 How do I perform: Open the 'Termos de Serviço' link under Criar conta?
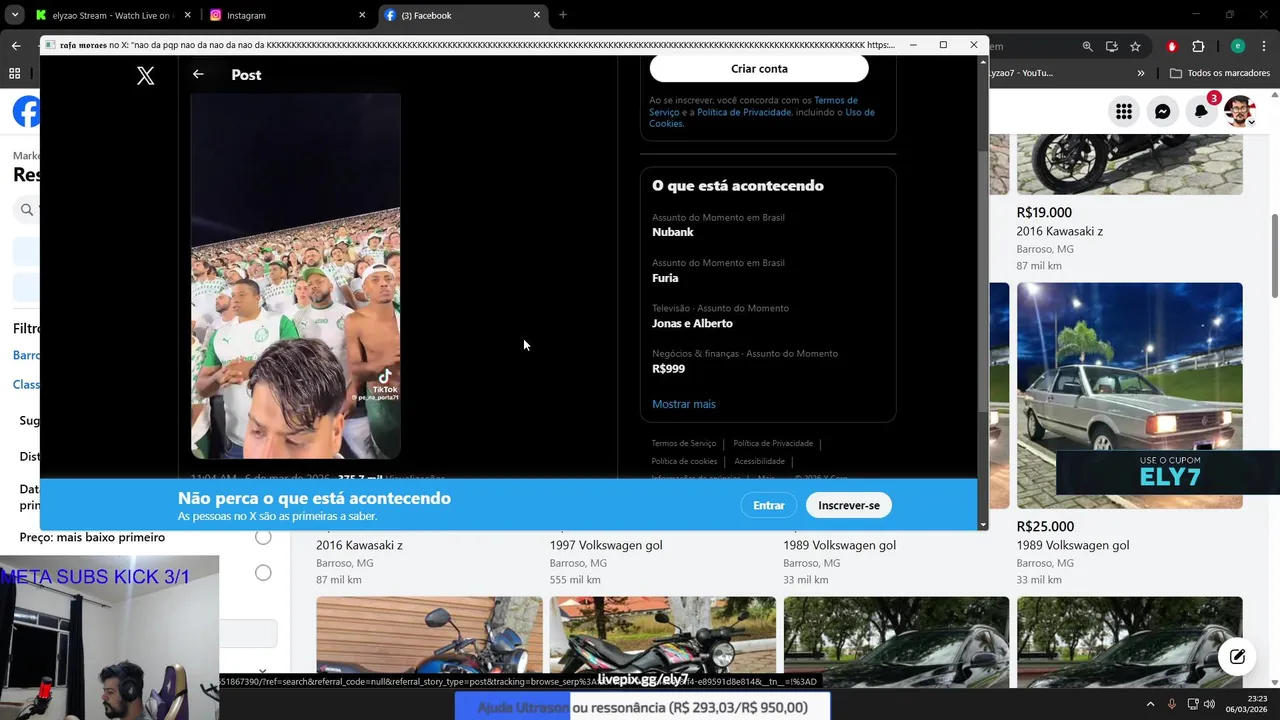coord(753,106)
